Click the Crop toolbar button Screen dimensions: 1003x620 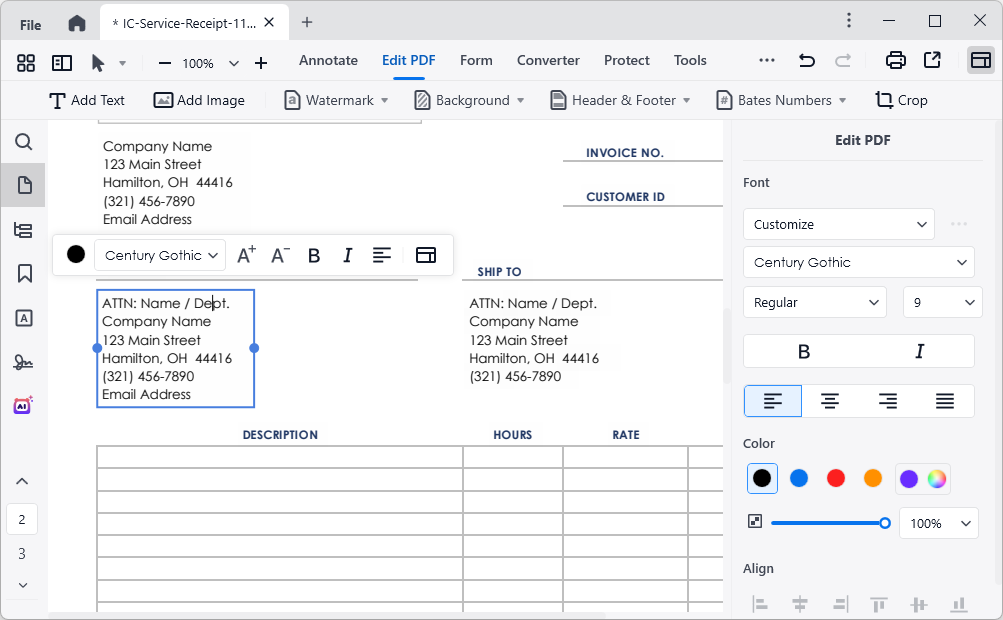(901, 100)
